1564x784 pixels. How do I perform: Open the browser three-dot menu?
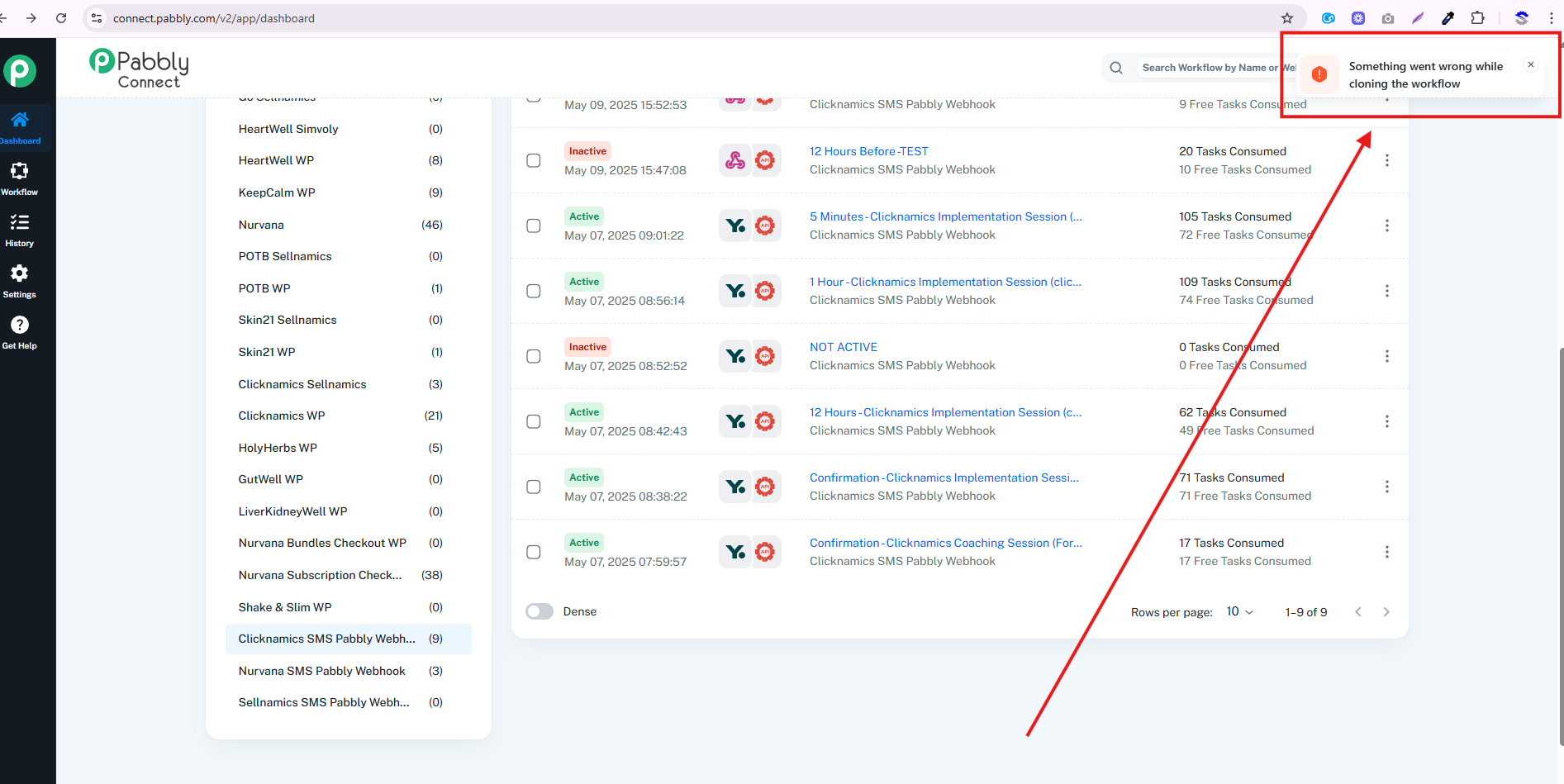click(1552, 18)
